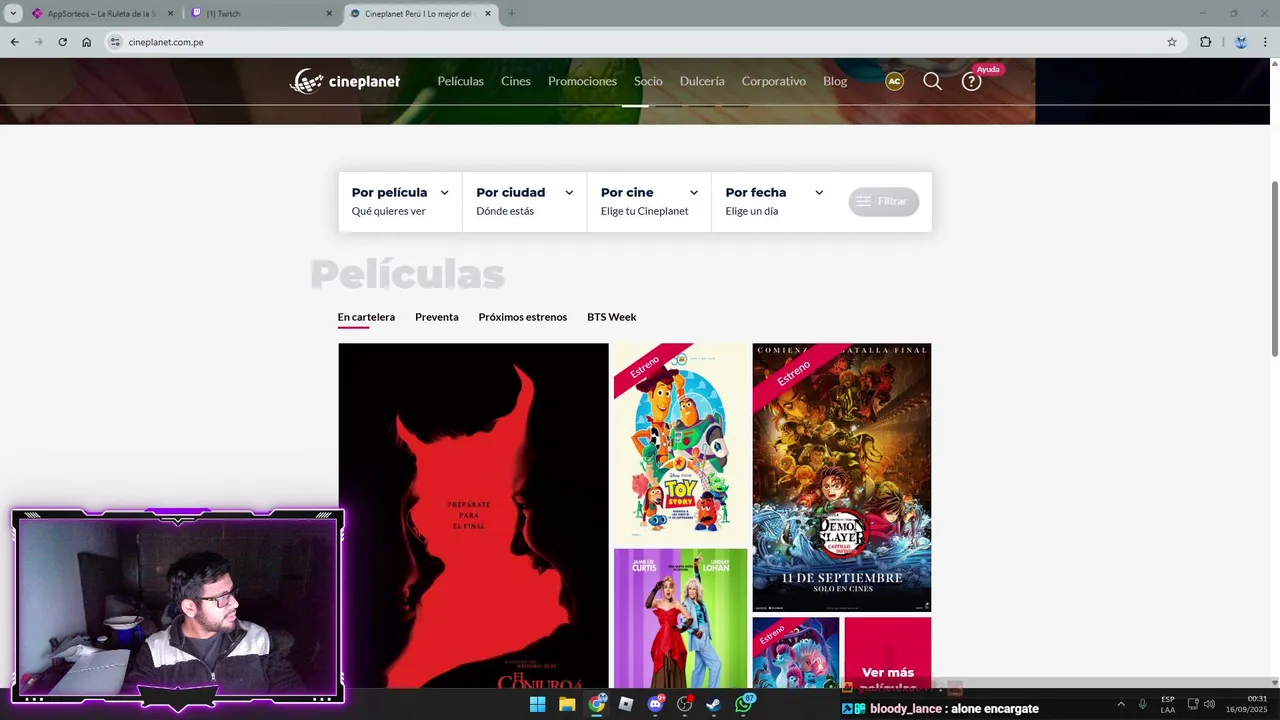Expand the Chrome tab search dropdown
Image resolution: width=1280 pixels, height=720 pixels.
[13, 14]
